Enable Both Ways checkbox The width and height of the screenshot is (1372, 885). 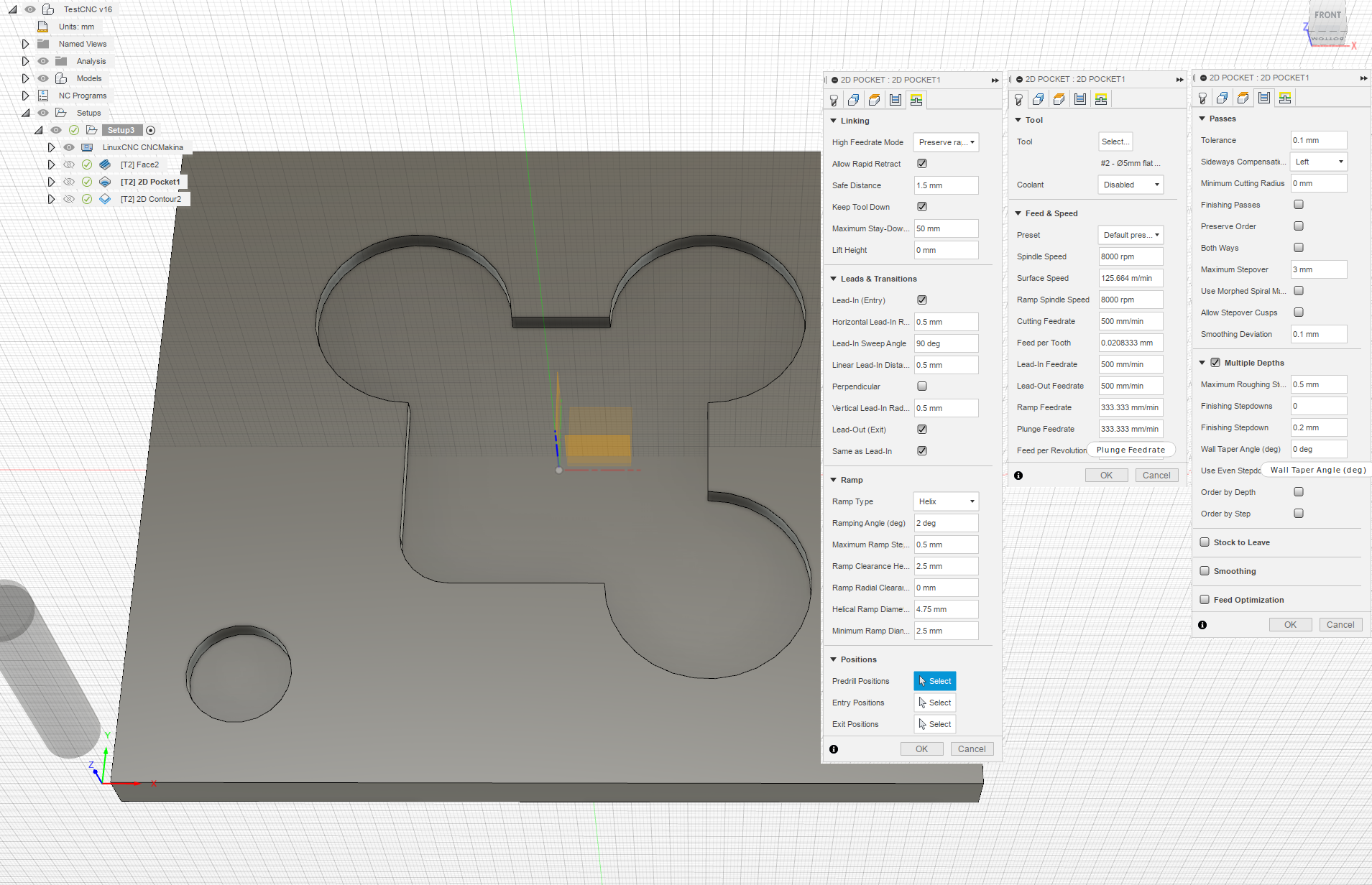pos(1299,248)
